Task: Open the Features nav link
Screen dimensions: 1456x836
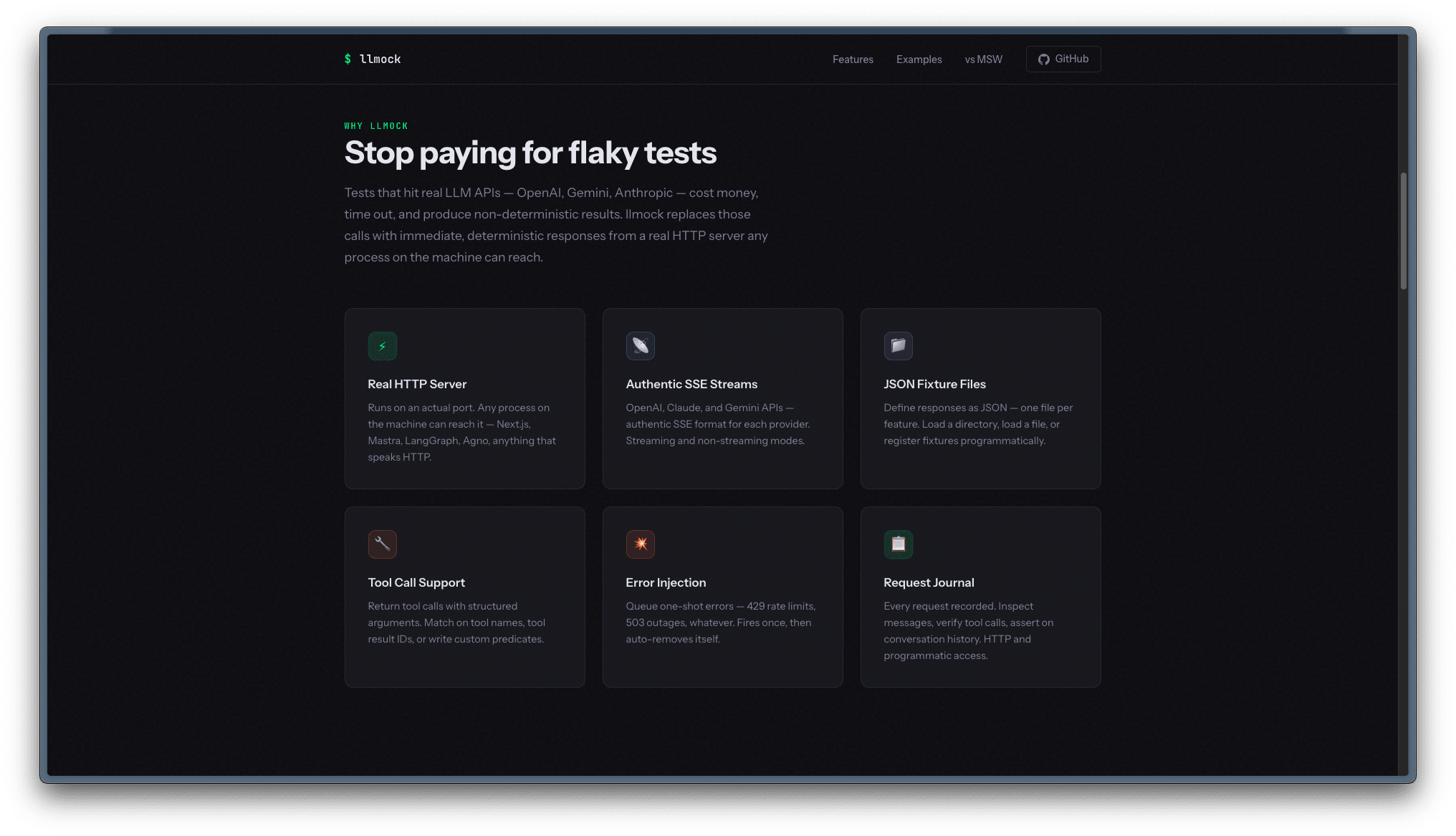Action: 853,59
